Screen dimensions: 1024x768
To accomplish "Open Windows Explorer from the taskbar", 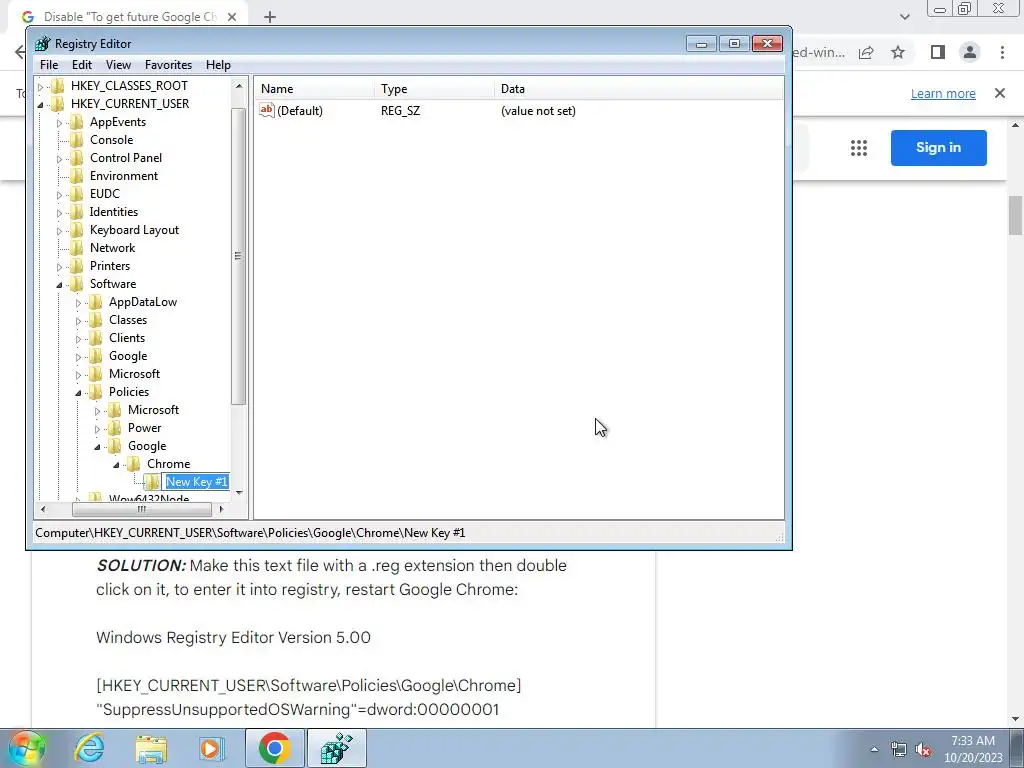I will [151, 748].
